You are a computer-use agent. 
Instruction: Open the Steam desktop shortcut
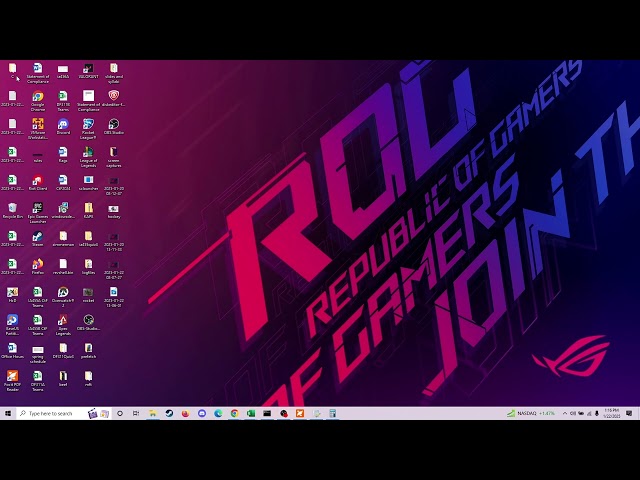pyautogui.click(x=38, y=238)
